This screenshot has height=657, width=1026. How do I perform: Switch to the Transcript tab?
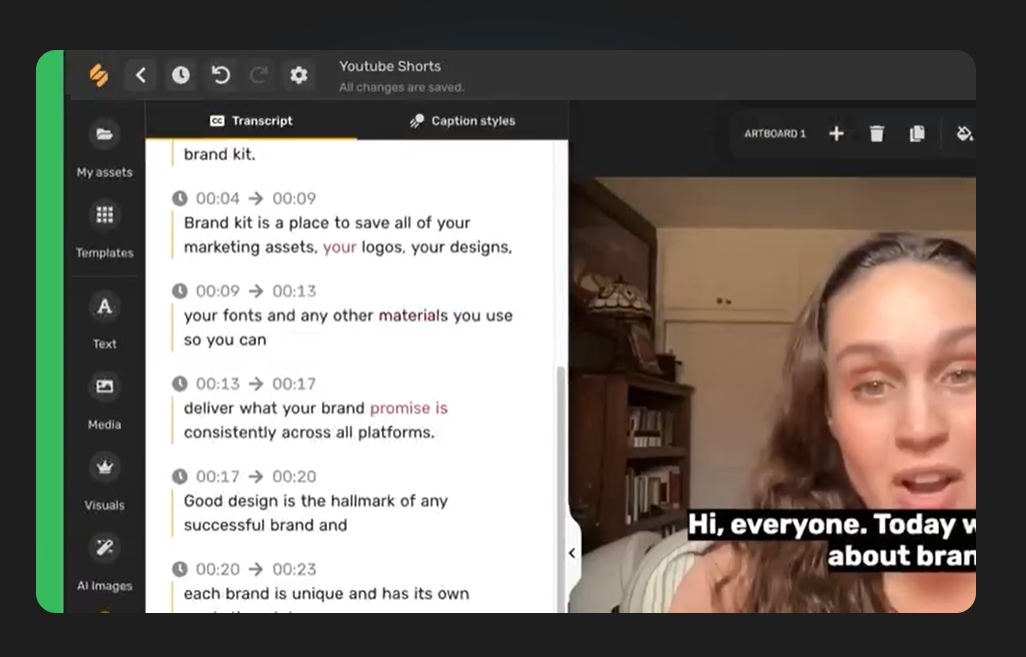[251, 120]
